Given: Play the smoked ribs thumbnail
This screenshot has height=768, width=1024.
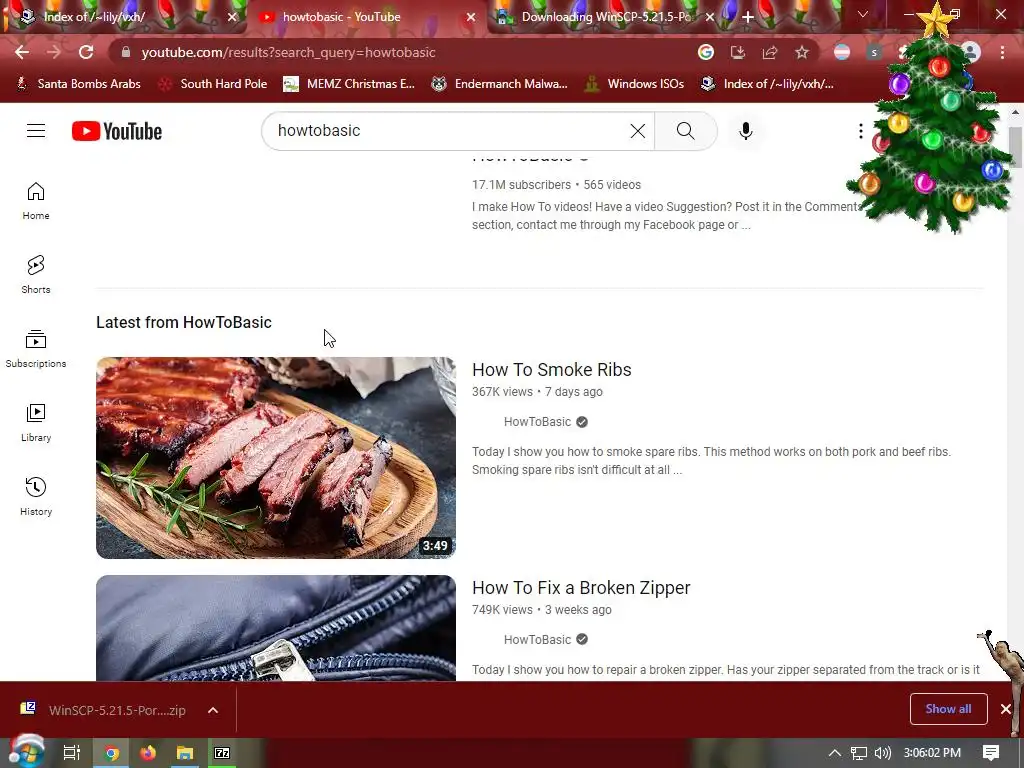Looking at the screenshot, I should coord(276,458).
